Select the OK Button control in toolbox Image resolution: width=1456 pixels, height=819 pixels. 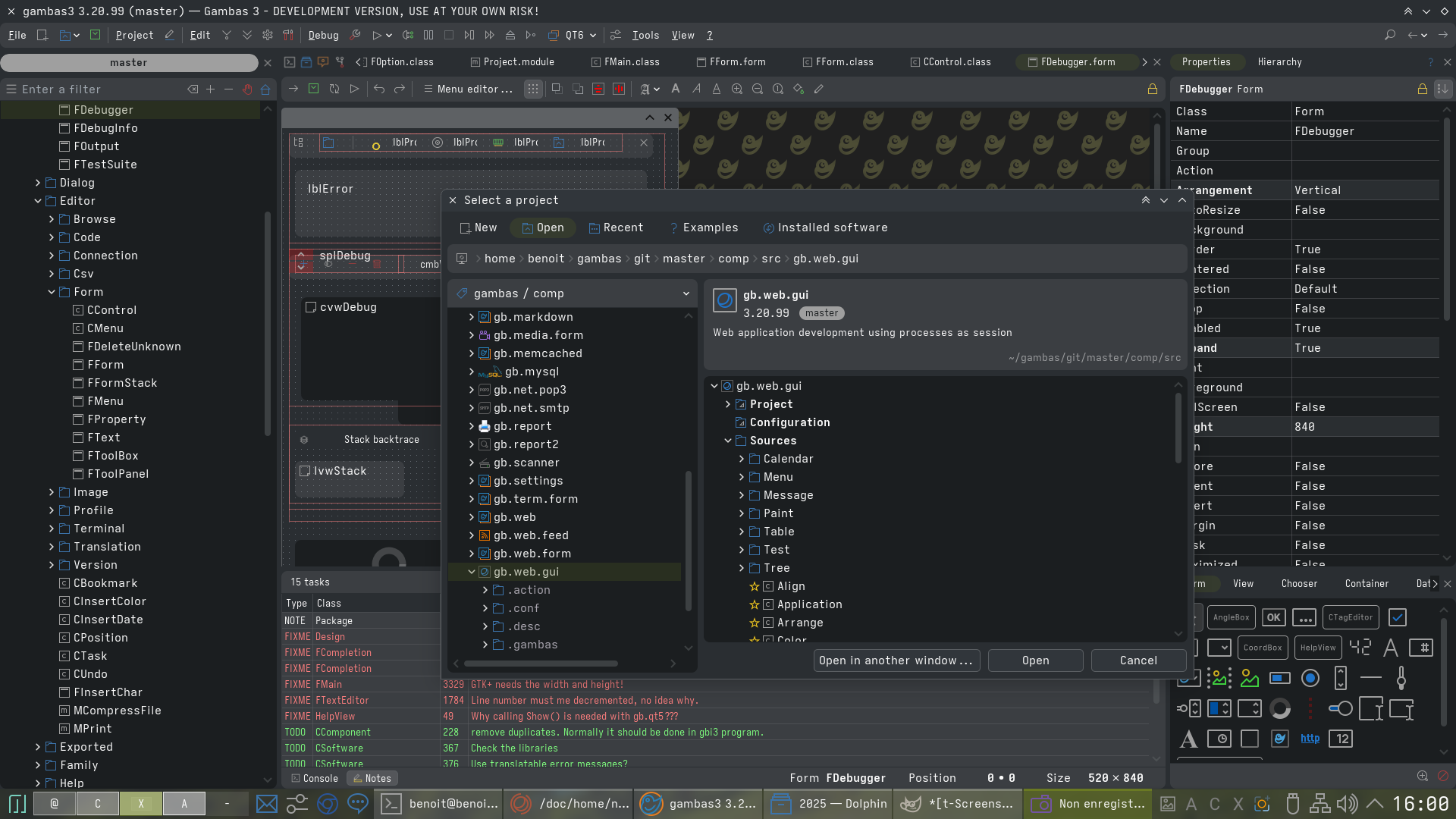pyautogui.click(x=1274, y=618)
